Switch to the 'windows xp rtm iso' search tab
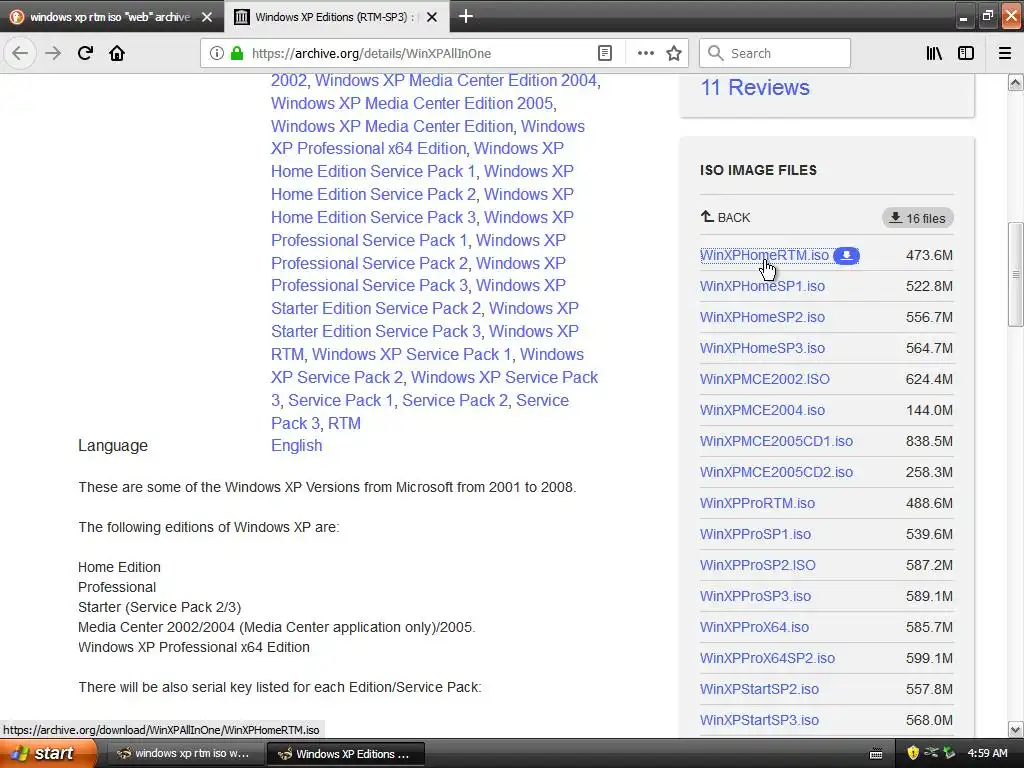 pos(110,17)
